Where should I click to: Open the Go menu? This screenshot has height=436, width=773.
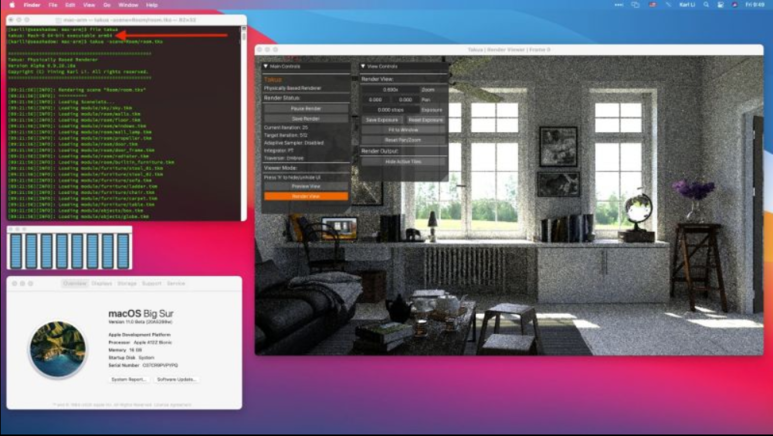tap(107, 5)
